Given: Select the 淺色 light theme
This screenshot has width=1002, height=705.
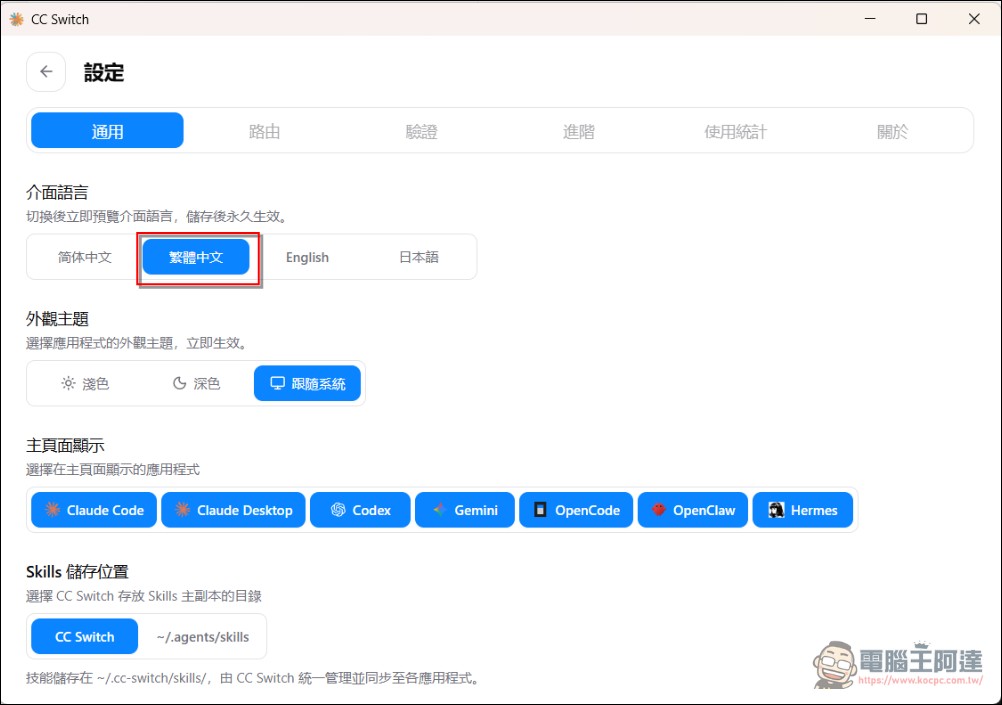Looking at the screenshot, I should point(85,383).
